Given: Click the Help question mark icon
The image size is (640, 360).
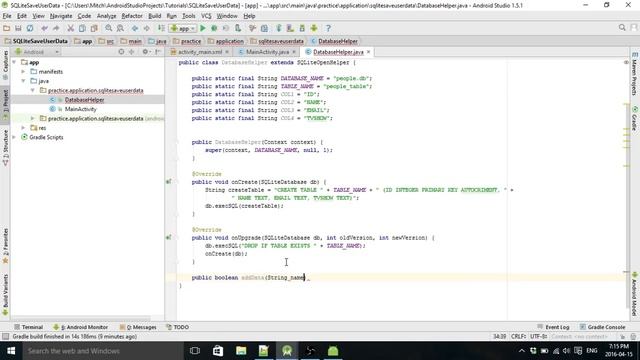Looking at the screenshot, I should pyautogui.click(x=328, y=28).
